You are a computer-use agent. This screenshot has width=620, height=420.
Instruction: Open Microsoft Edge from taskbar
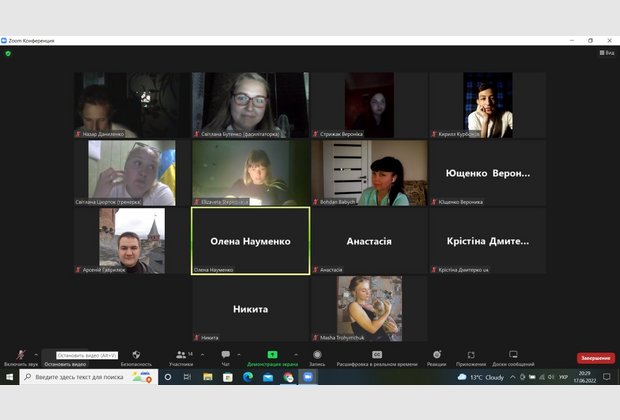(248, 377)
